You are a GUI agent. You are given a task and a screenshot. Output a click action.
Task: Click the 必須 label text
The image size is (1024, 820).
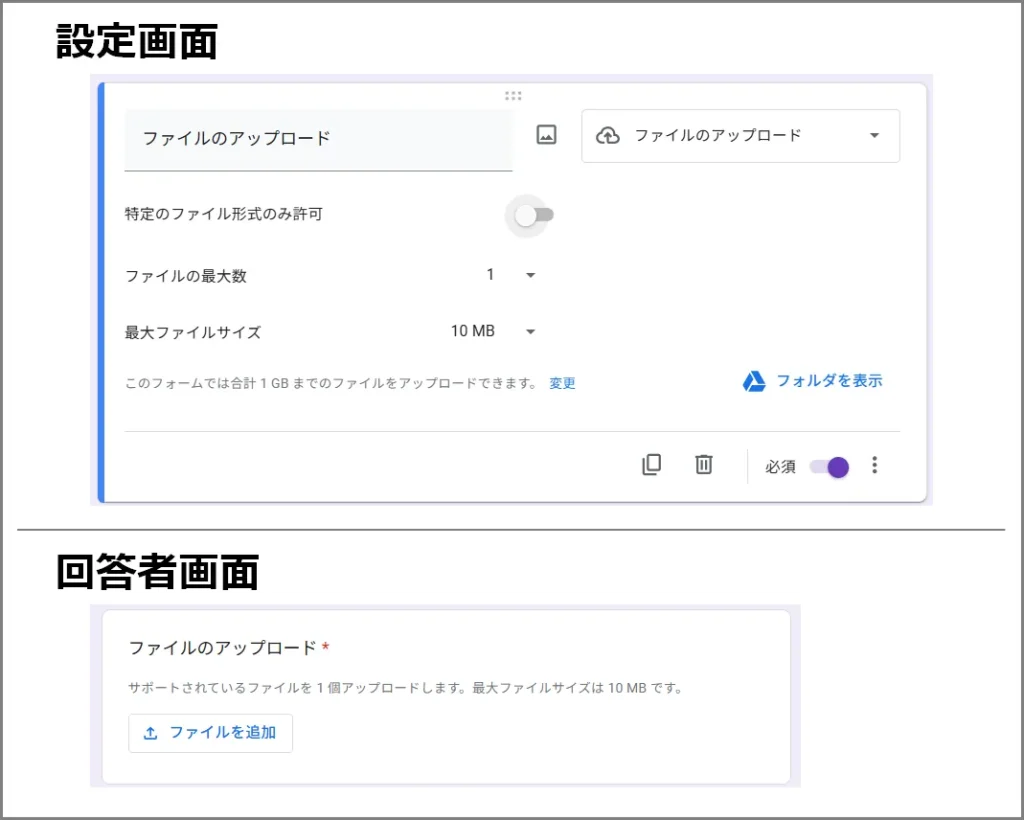point(780,467)
